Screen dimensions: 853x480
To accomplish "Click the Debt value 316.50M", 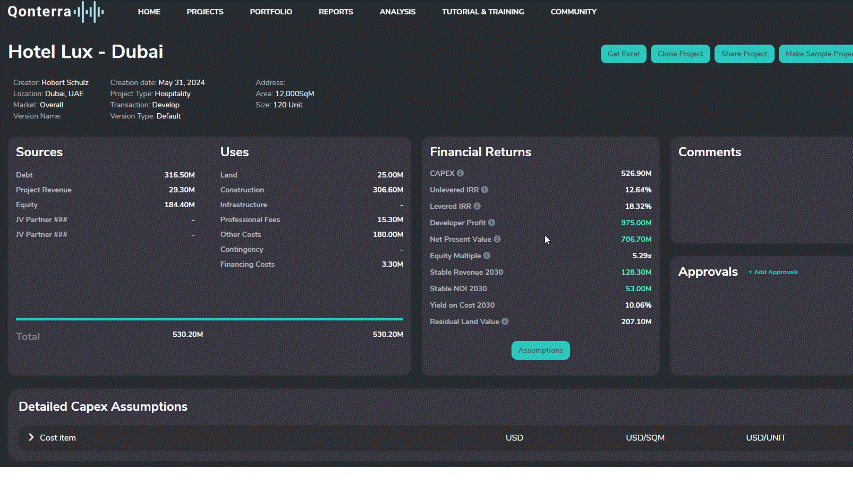I will pyautogui.click(x=180, y=175).
